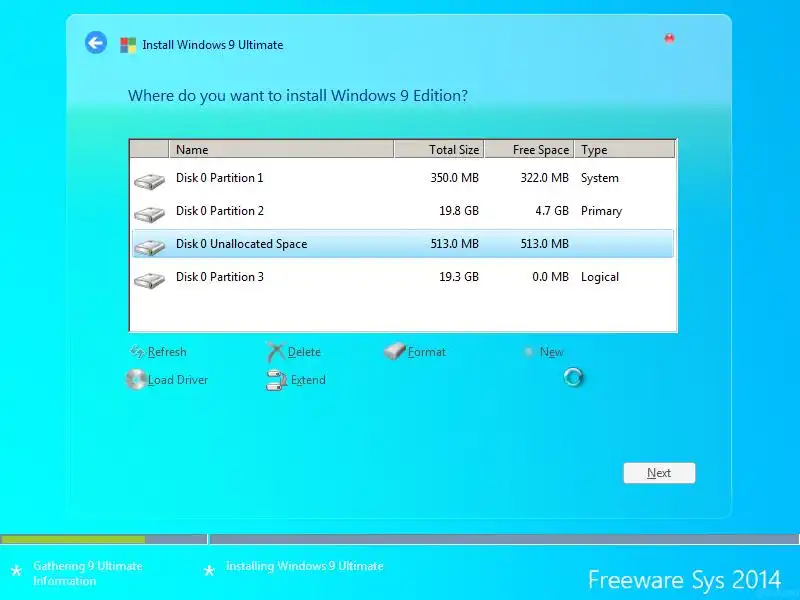Select the Disk 0 Partition 2 row

pos(403,211)
